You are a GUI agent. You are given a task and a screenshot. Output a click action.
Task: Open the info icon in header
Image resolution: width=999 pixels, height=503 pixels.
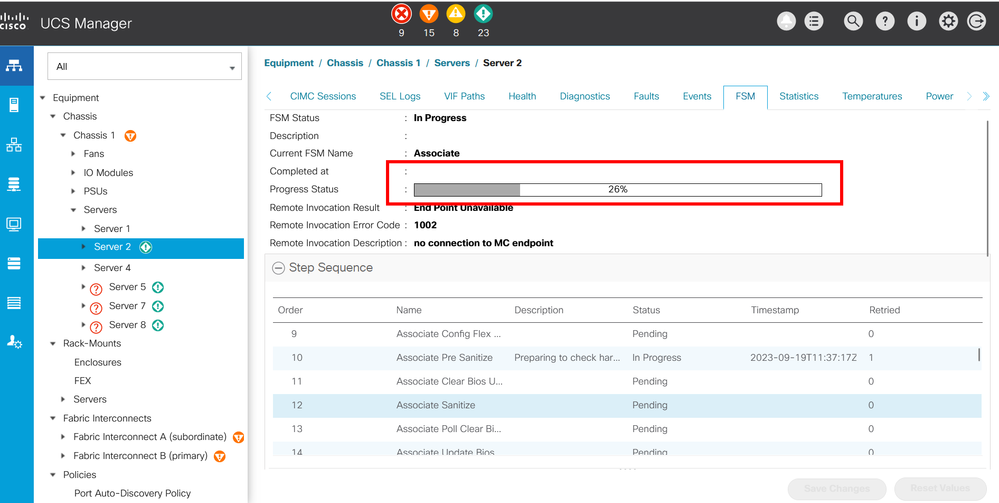tap(917, 21)
